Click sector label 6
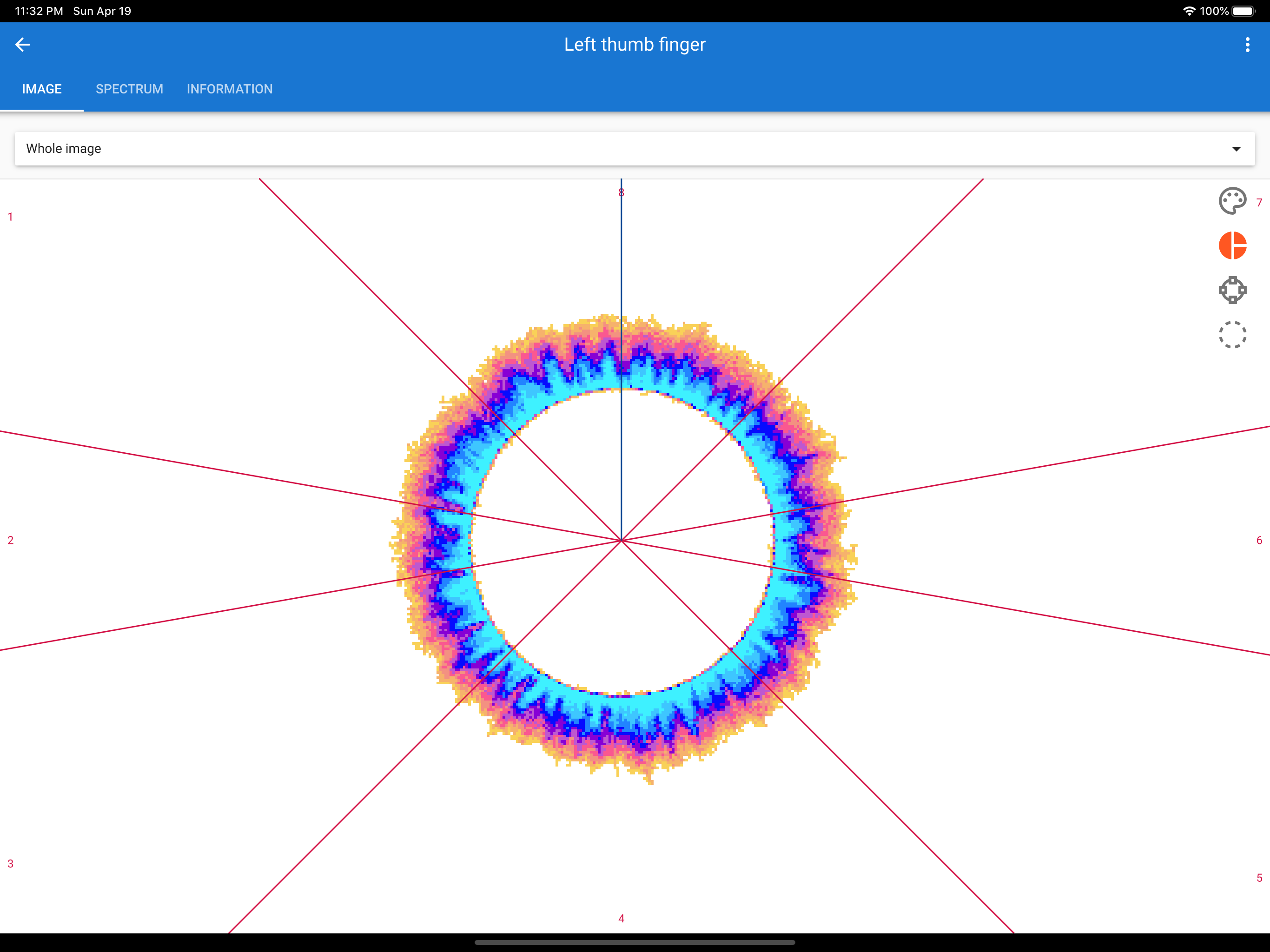The image size is (1270, 952). point(1259,540)
